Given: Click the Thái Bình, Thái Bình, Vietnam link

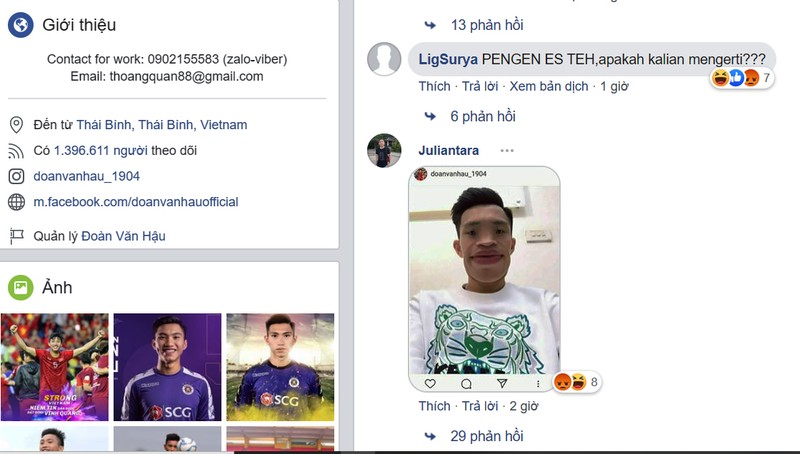Looking at the screenshot, I should click(x=162, y=124).
